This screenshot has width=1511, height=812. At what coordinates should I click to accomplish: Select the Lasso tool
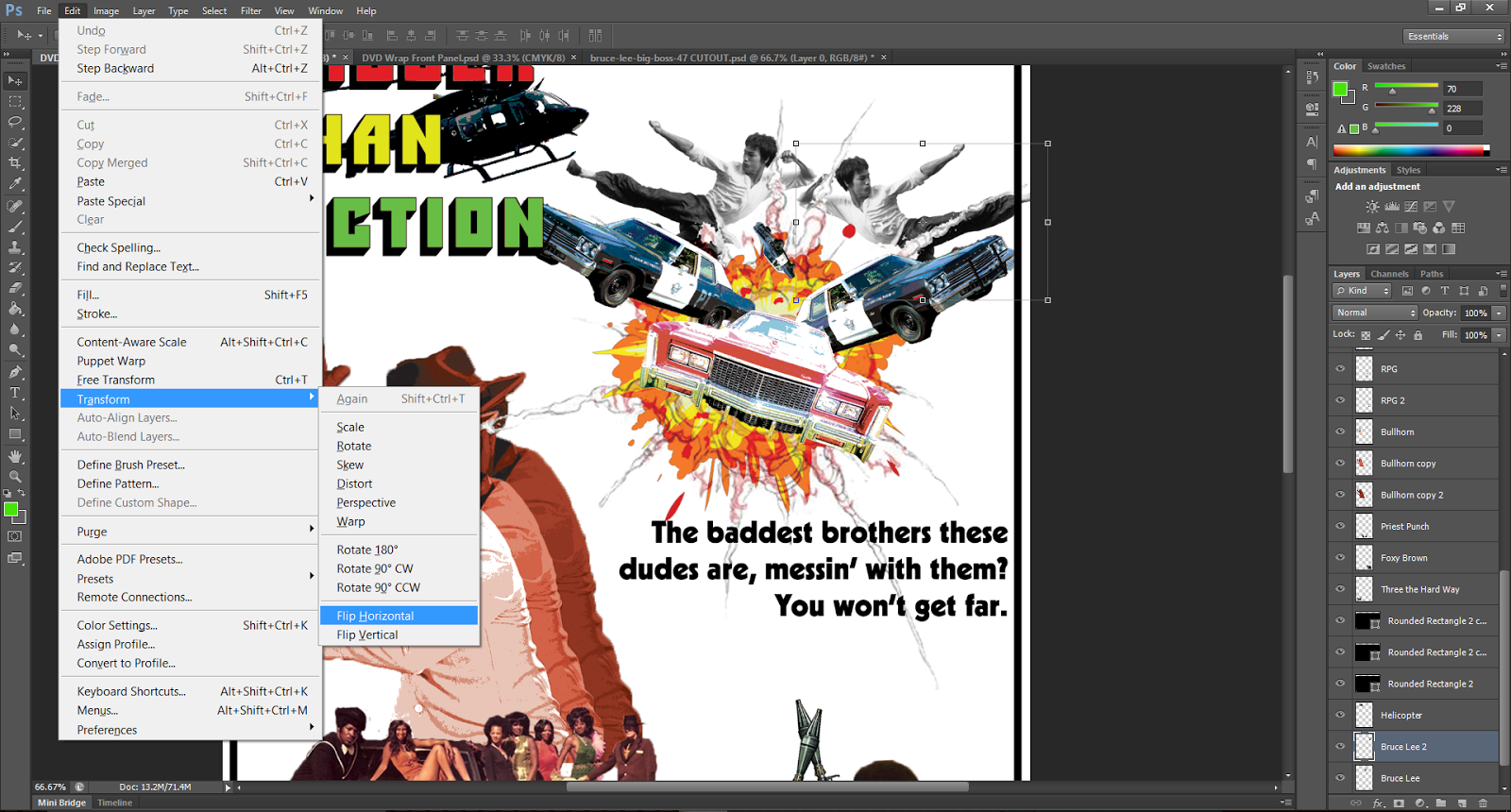point(15,123)
